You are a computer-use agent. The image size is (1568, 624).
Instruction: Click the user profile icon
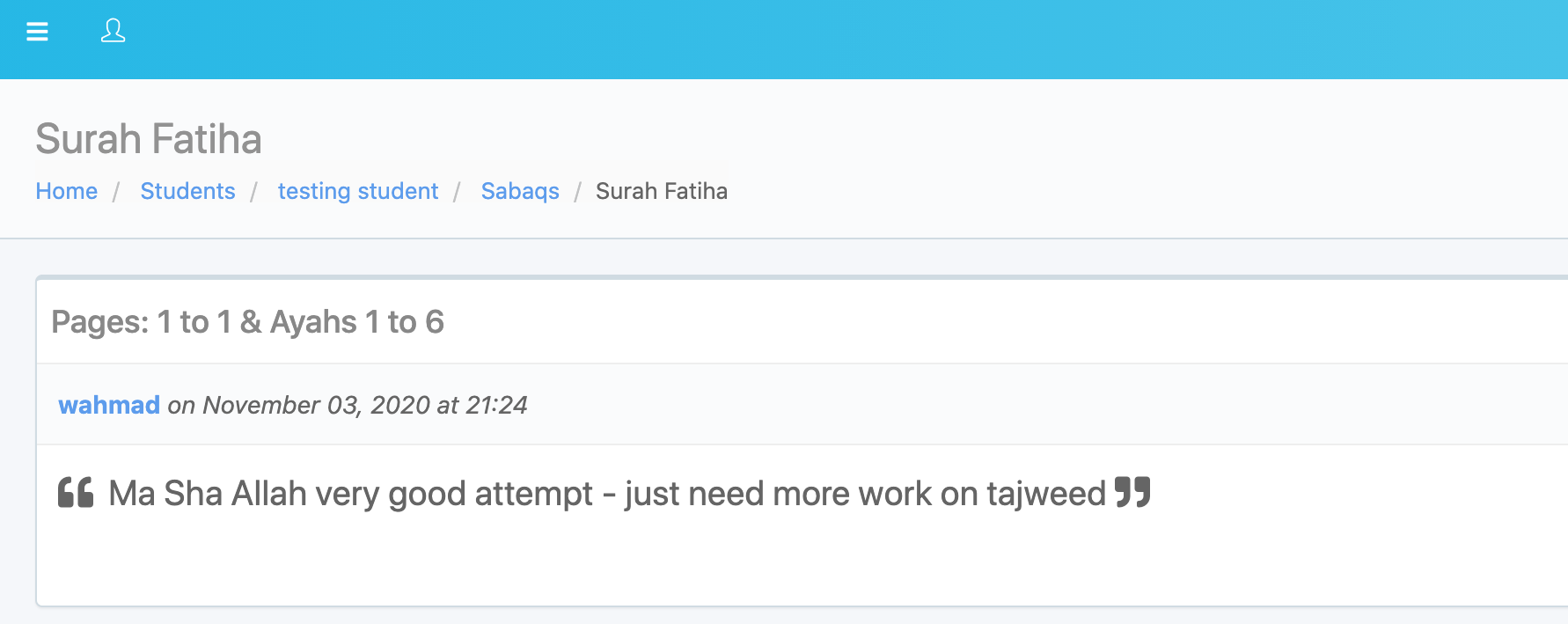tap(113, 32)
